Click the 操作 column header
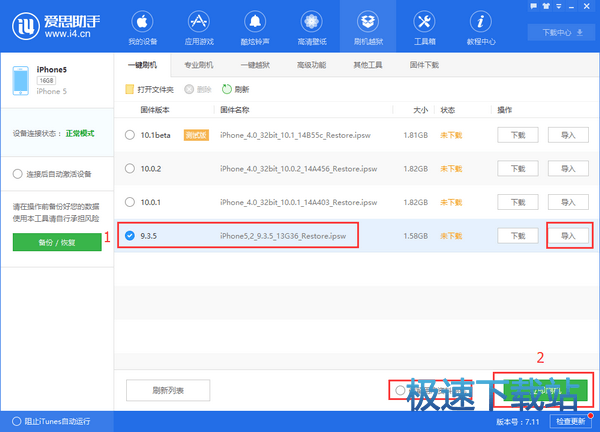Image resolution: width=600 pixels, height=432 pixels. coord(504,110)
